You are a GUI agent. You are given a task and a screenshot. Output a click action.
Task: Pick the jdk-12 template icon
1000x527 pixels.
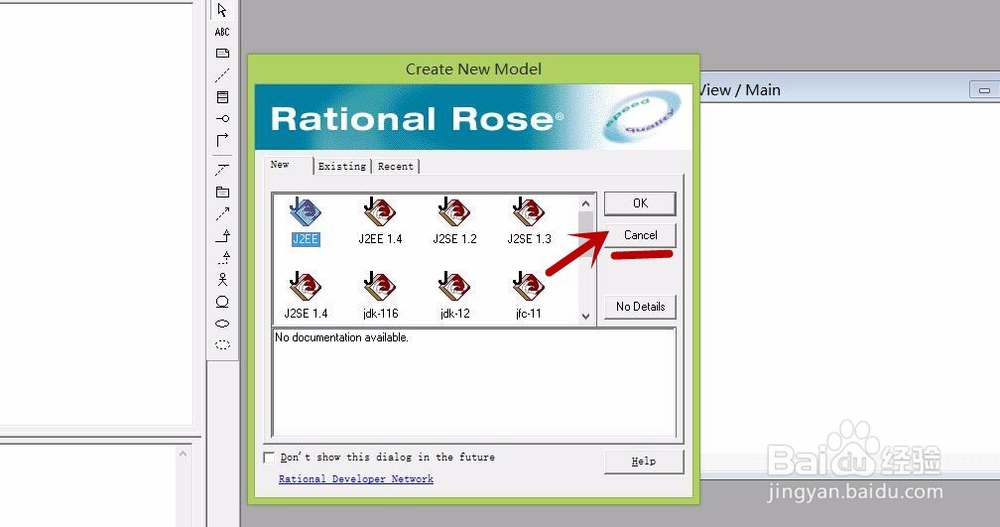click(455, 296)
